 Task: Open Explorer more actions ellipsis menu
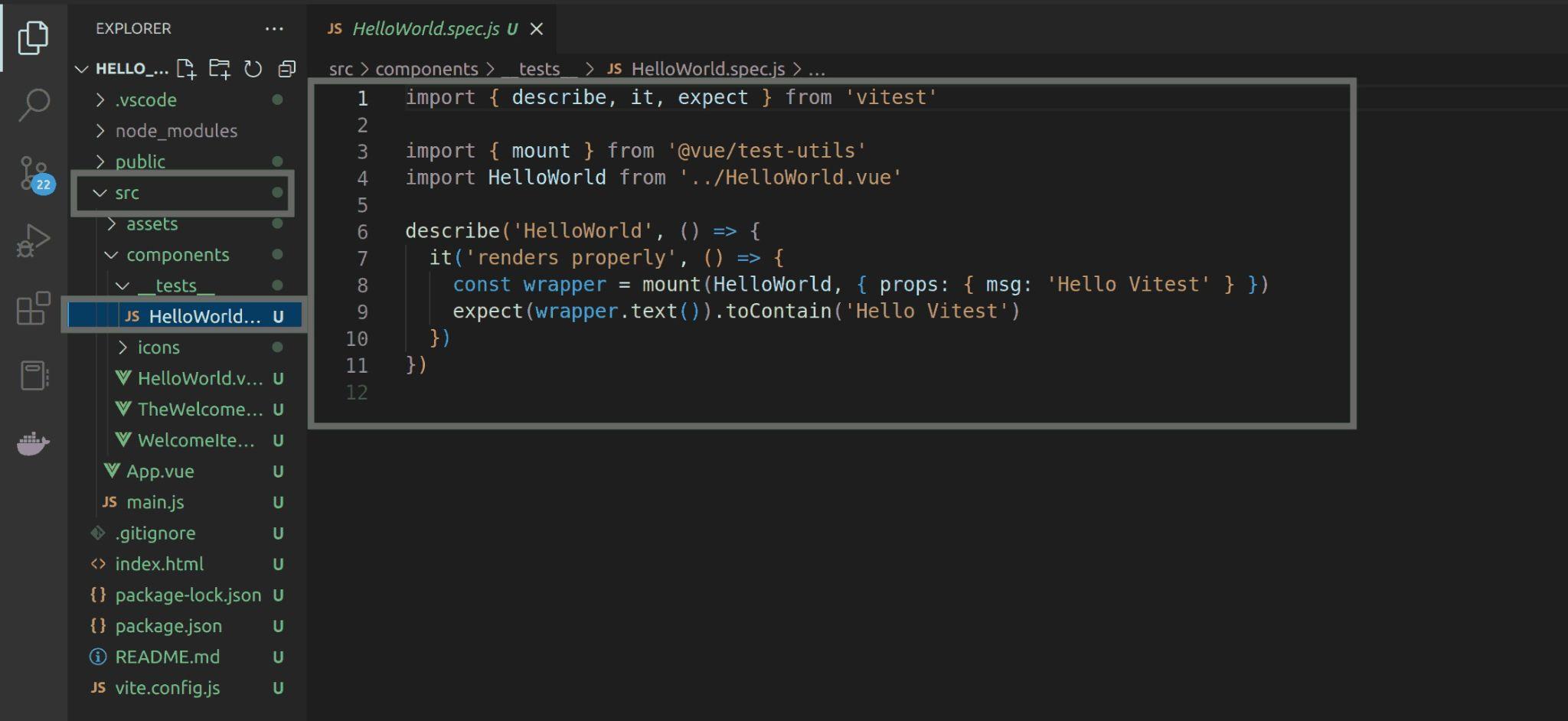274,29
